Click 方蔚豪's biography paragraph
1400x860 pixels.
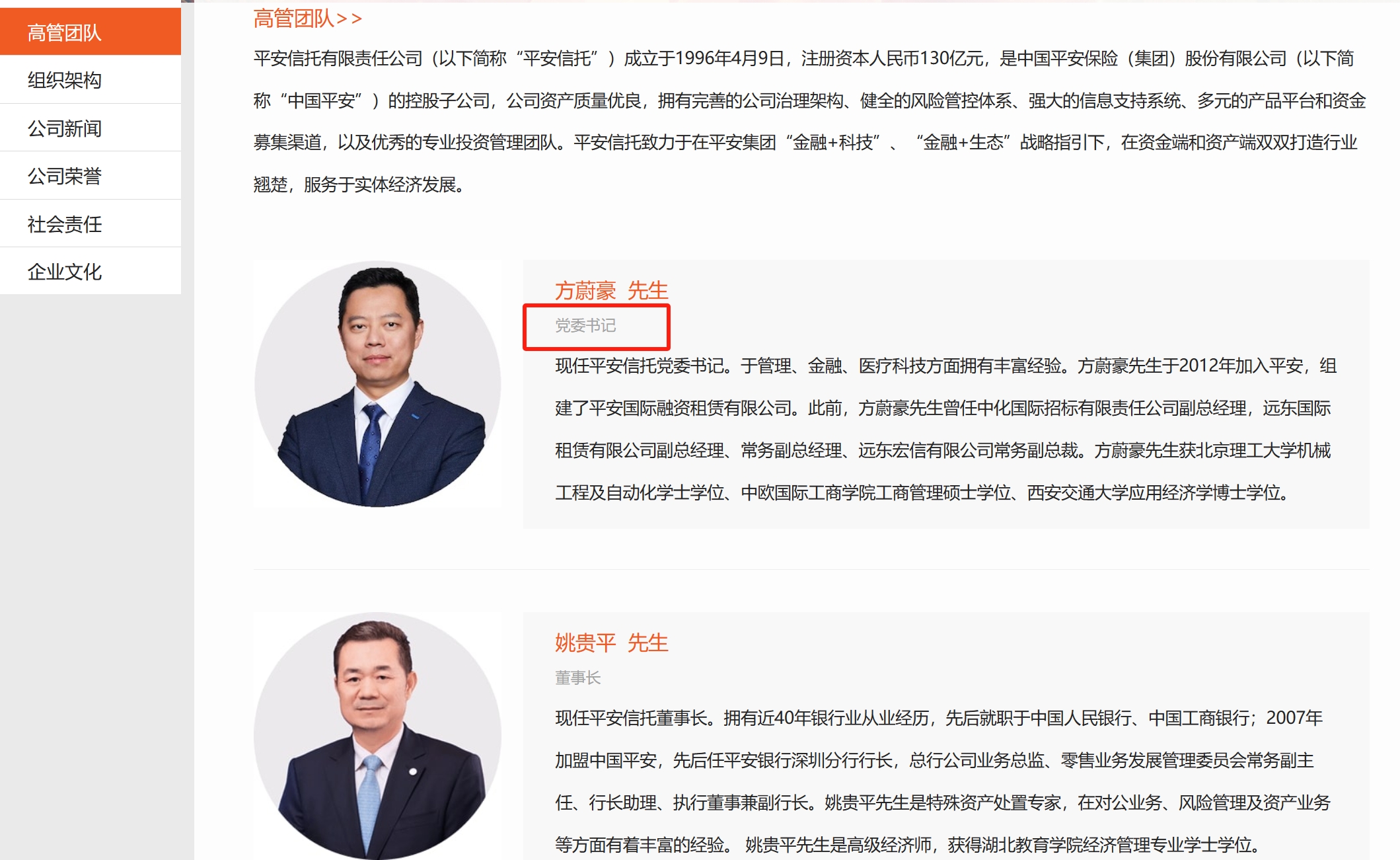[x=945, y=429]
